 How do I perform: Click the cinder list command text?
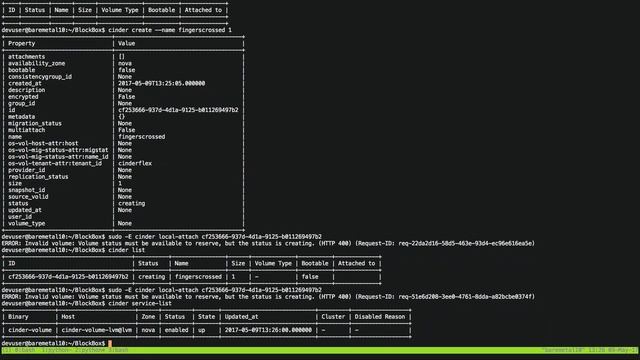pos(127,250)
